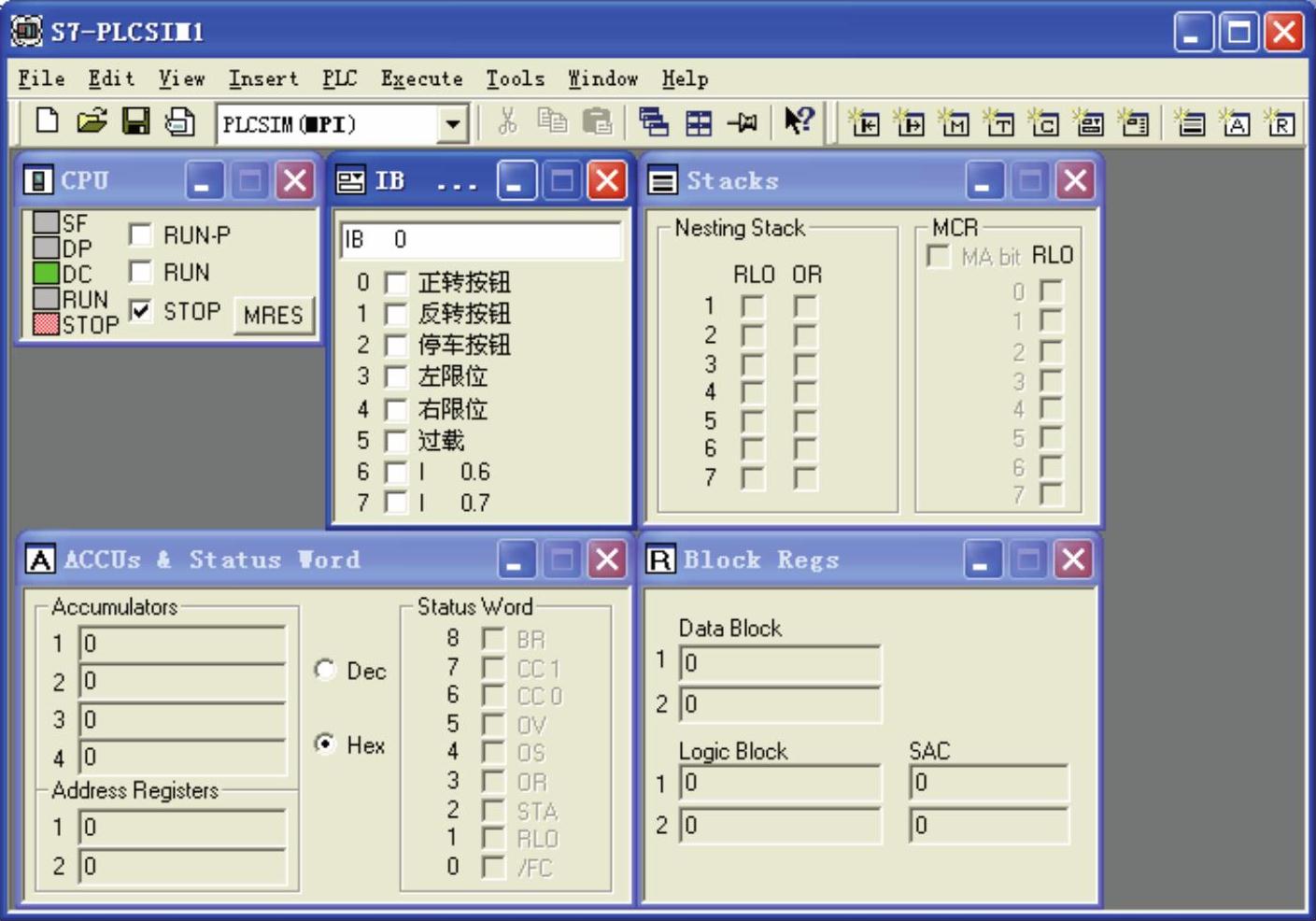The width and height of the screenshot is (1316, 921).
Task: Click the Copy icon in the toolbar
Action: pos(552,121)
